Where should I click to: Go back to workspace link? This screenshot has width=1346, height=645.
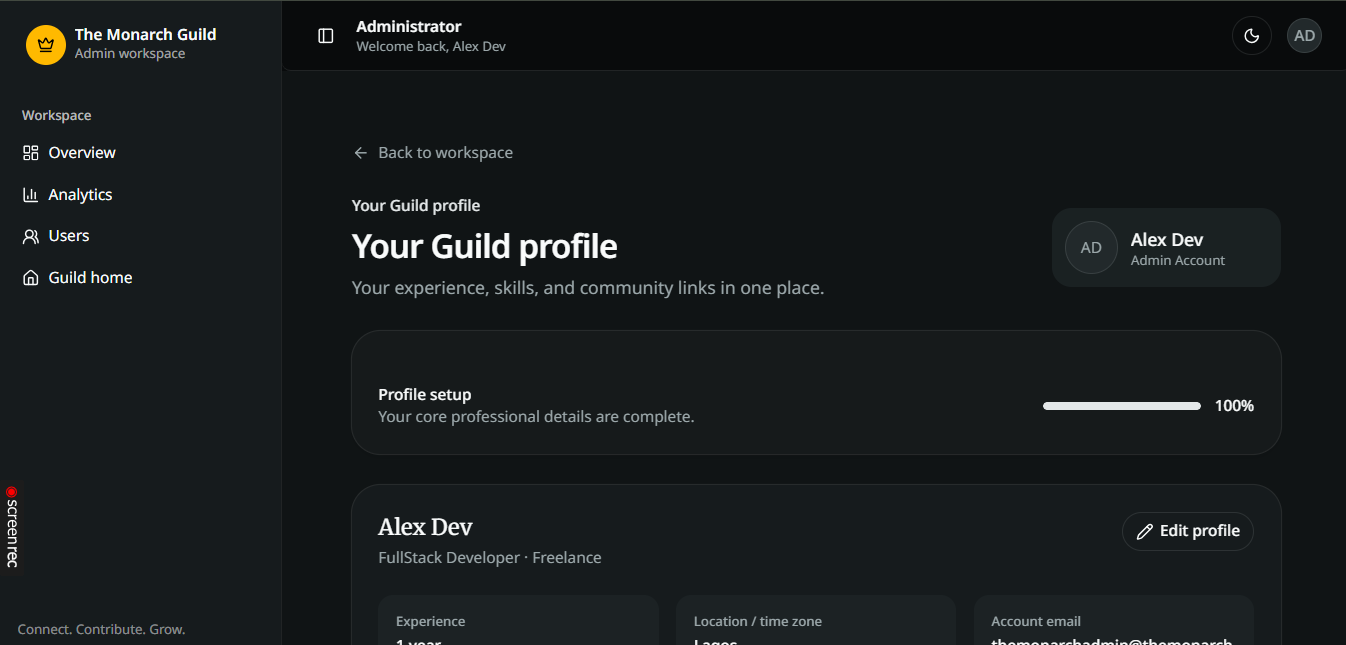[x=433, y=153]
